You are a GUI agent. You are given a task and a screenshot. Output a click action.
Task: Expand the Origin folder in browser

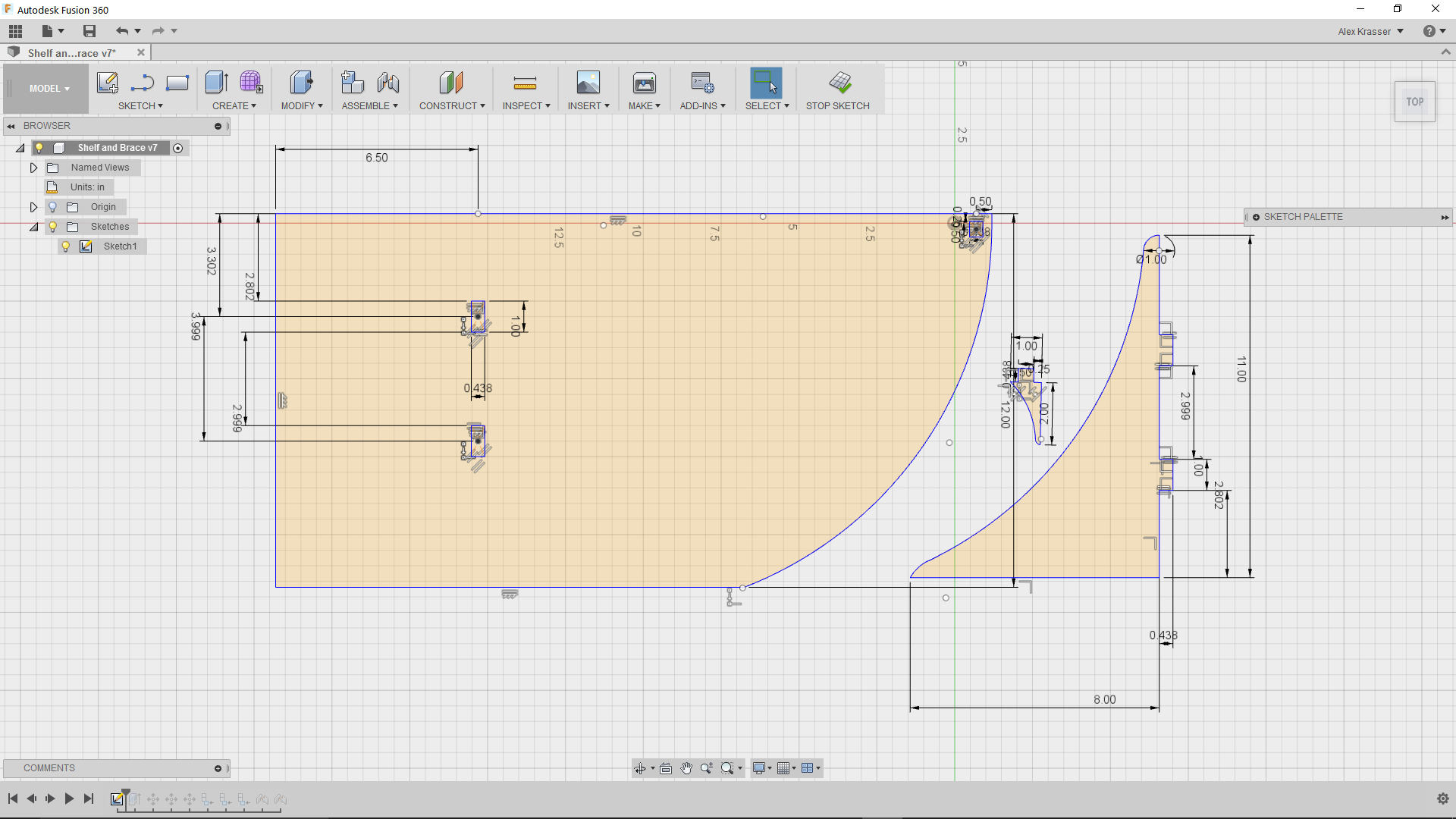tap(33, 206)
